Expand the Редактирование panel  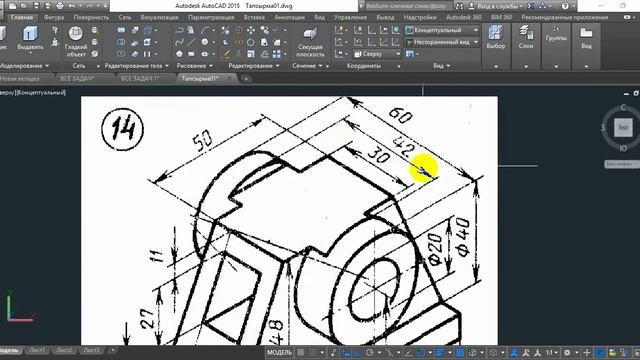pyautogui.click(x=254, y=66)
